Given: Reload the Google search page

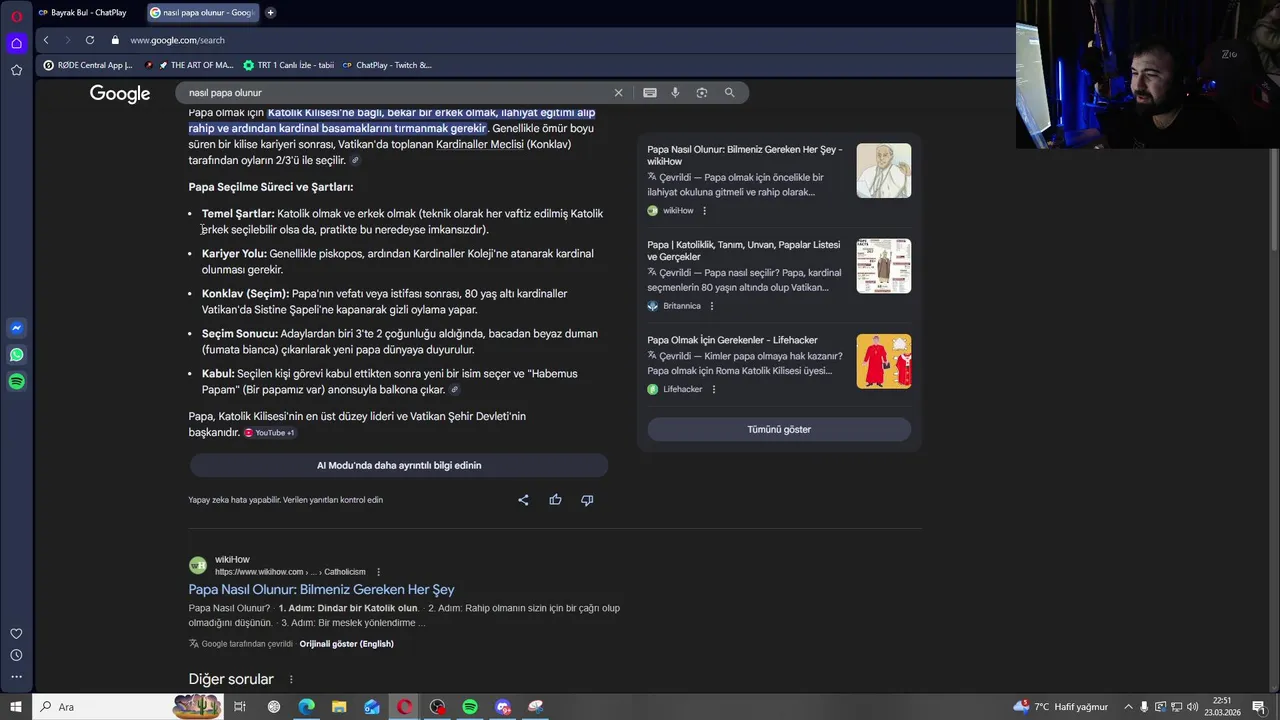Looking at the screenshot, I should 90,40.
